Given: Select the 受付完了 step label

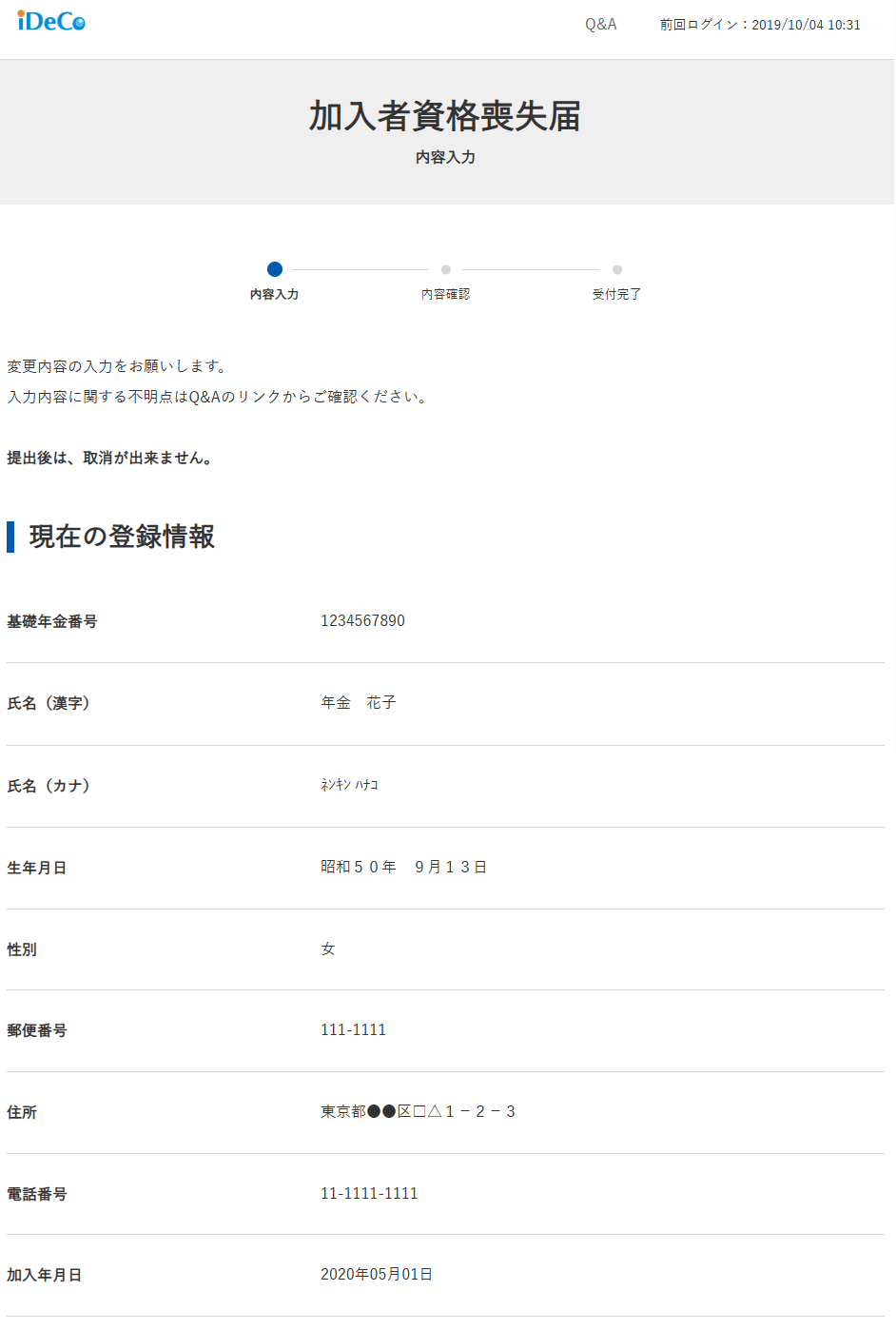Looking at the screenshot, I should (617, 295).
